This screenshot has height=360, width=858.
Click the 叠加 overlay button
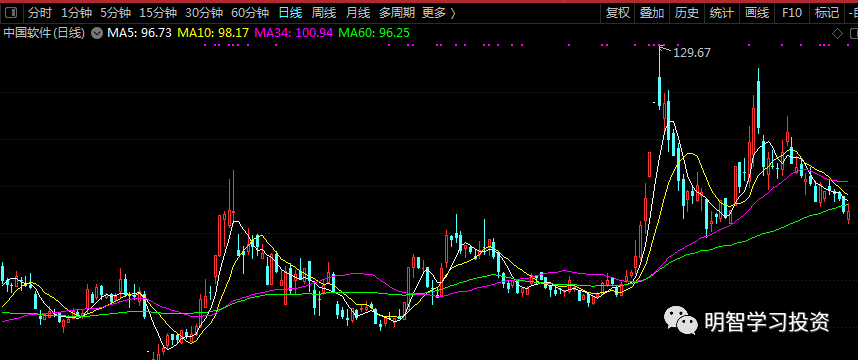652,13
